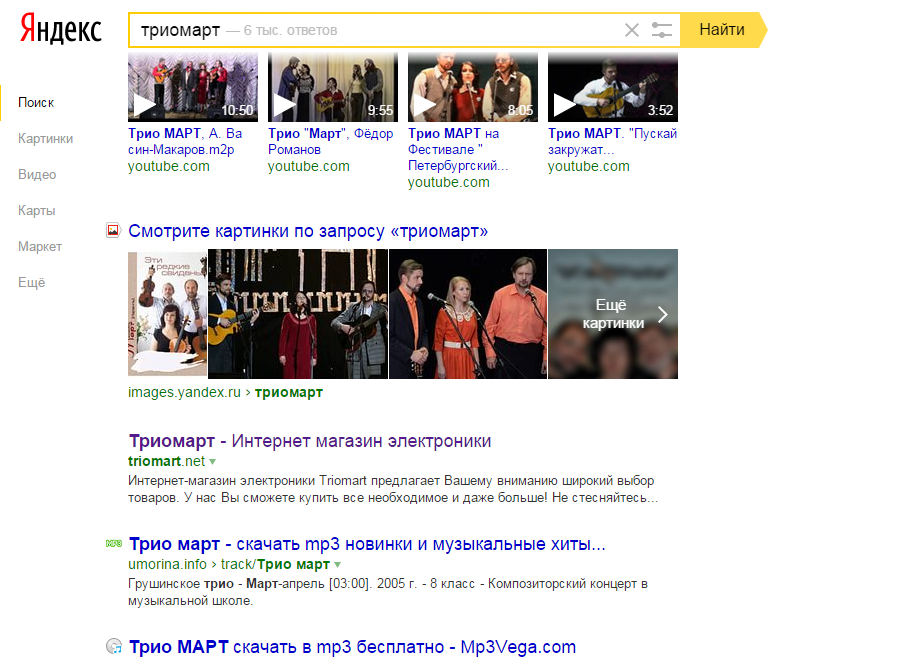Open Трио март - скачать mp3 новинки result
The height and width of the screenshot is (661, 918).
coord(367,544)
